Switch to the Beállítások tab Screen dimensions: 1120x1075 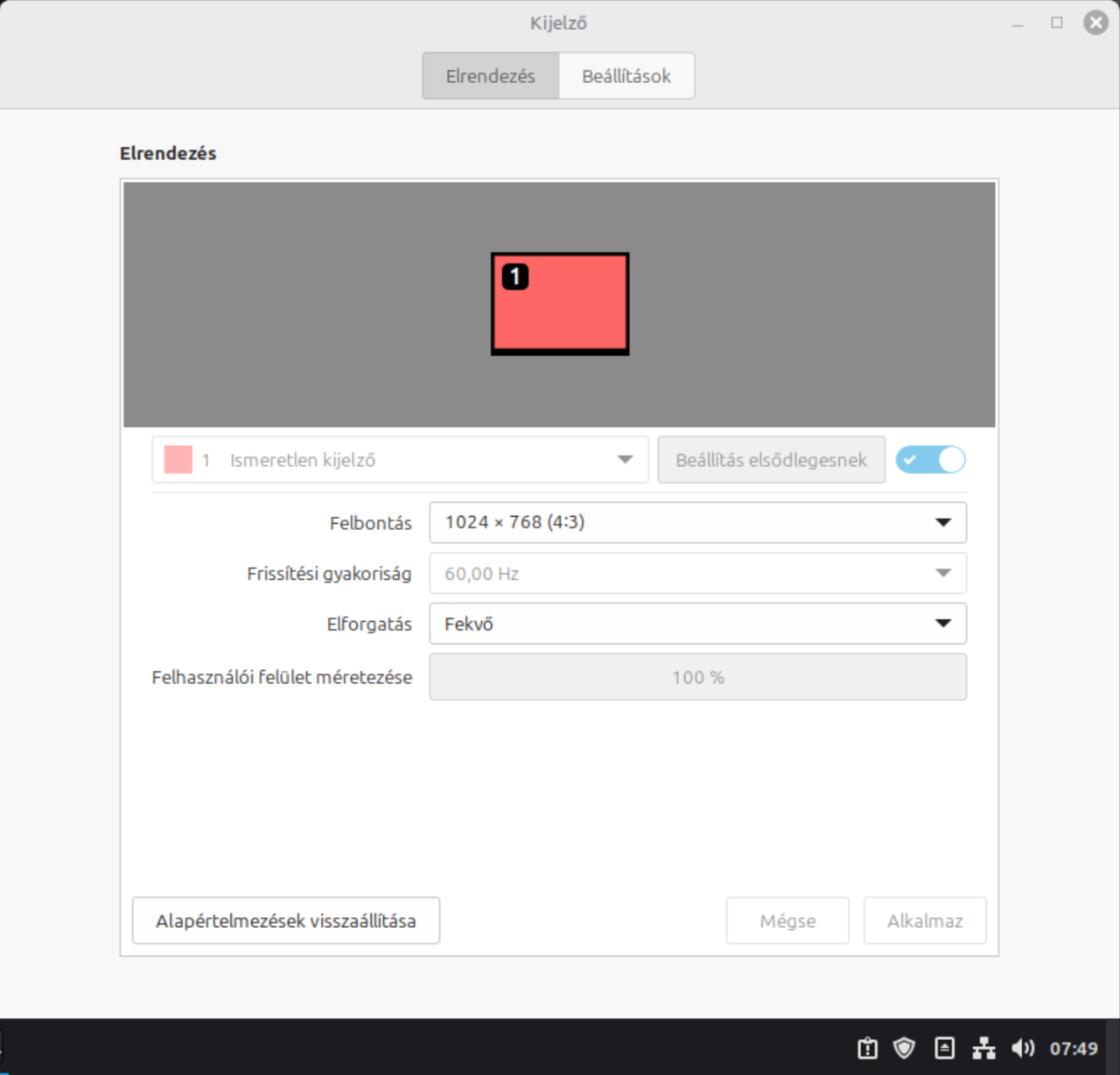tap(626, 76)
